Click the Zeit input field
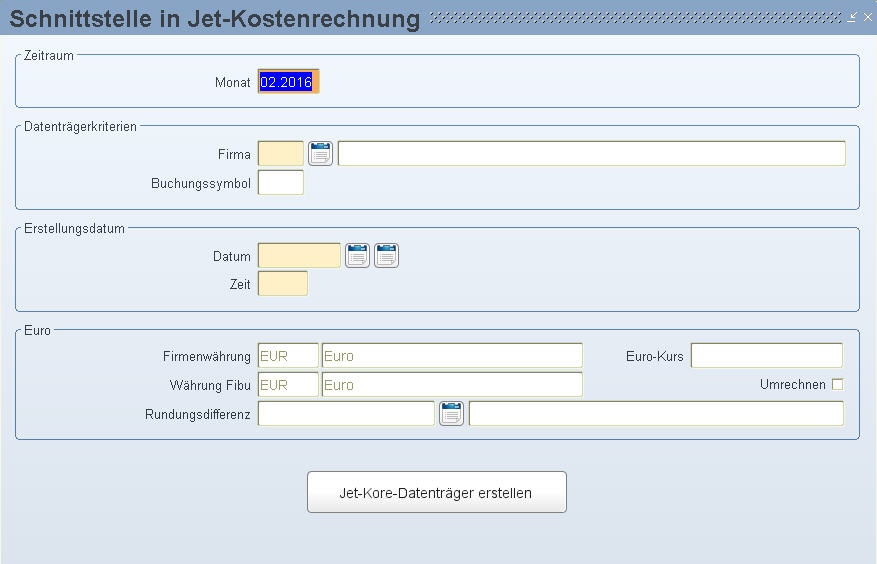Screen dimensions: 877x564 click(x=282, y=283)
